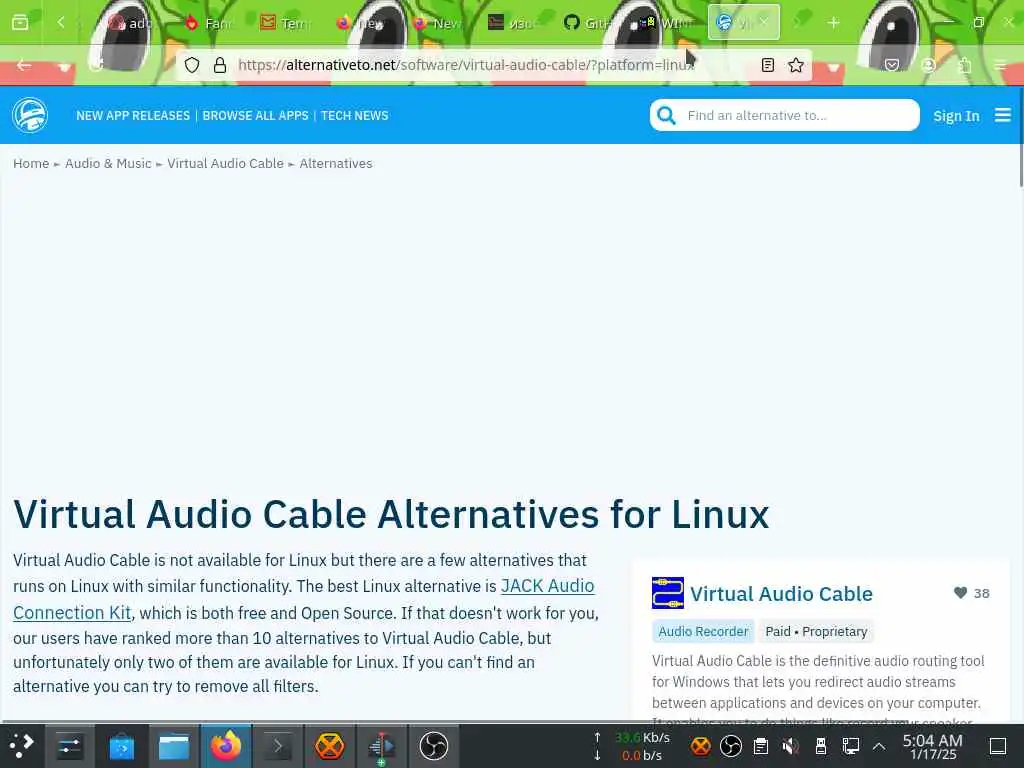1024x768 pixels.
Task: Open Alternatives breadcrumb link
Action: click(x=336, y=163)
